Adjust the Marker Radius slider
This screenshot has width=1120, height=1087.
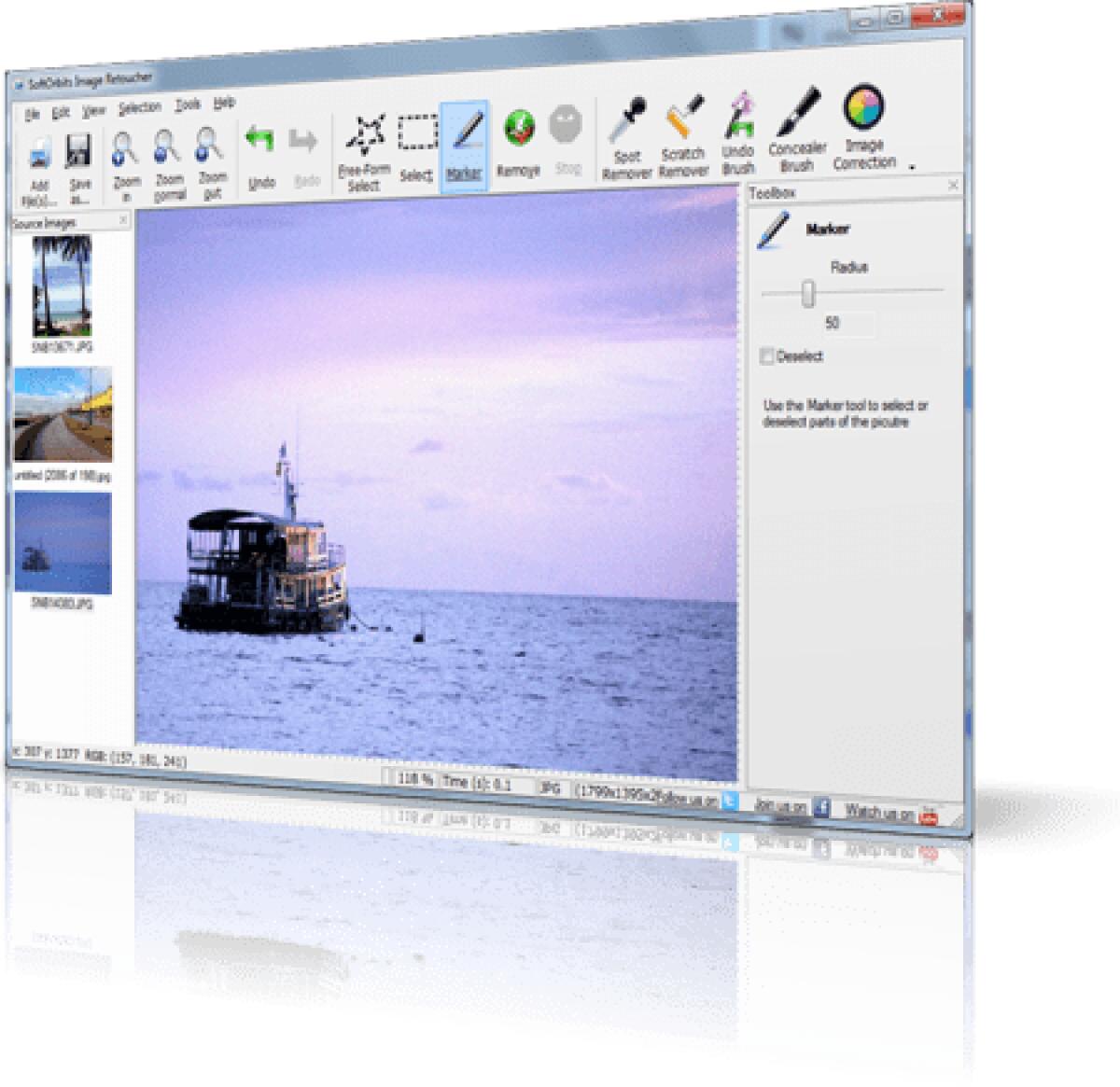click(x=810, y=292)
